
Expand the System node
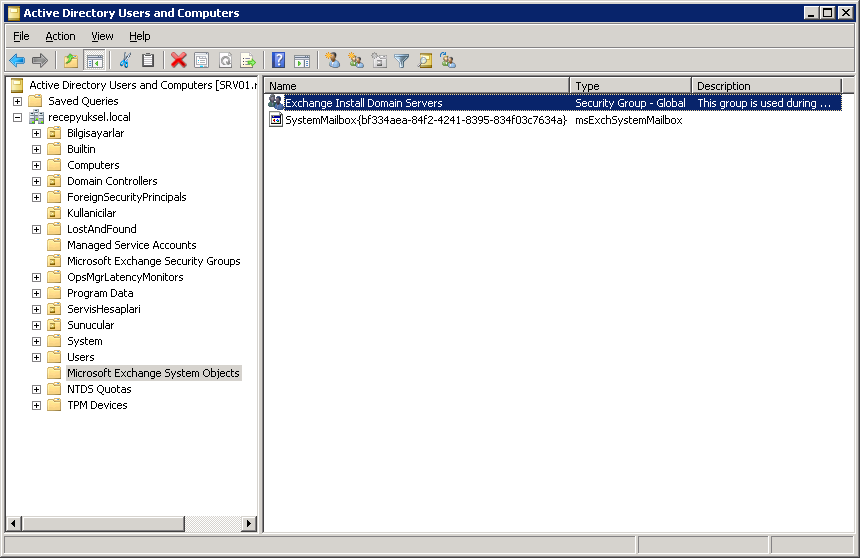[x=36, y=341]
